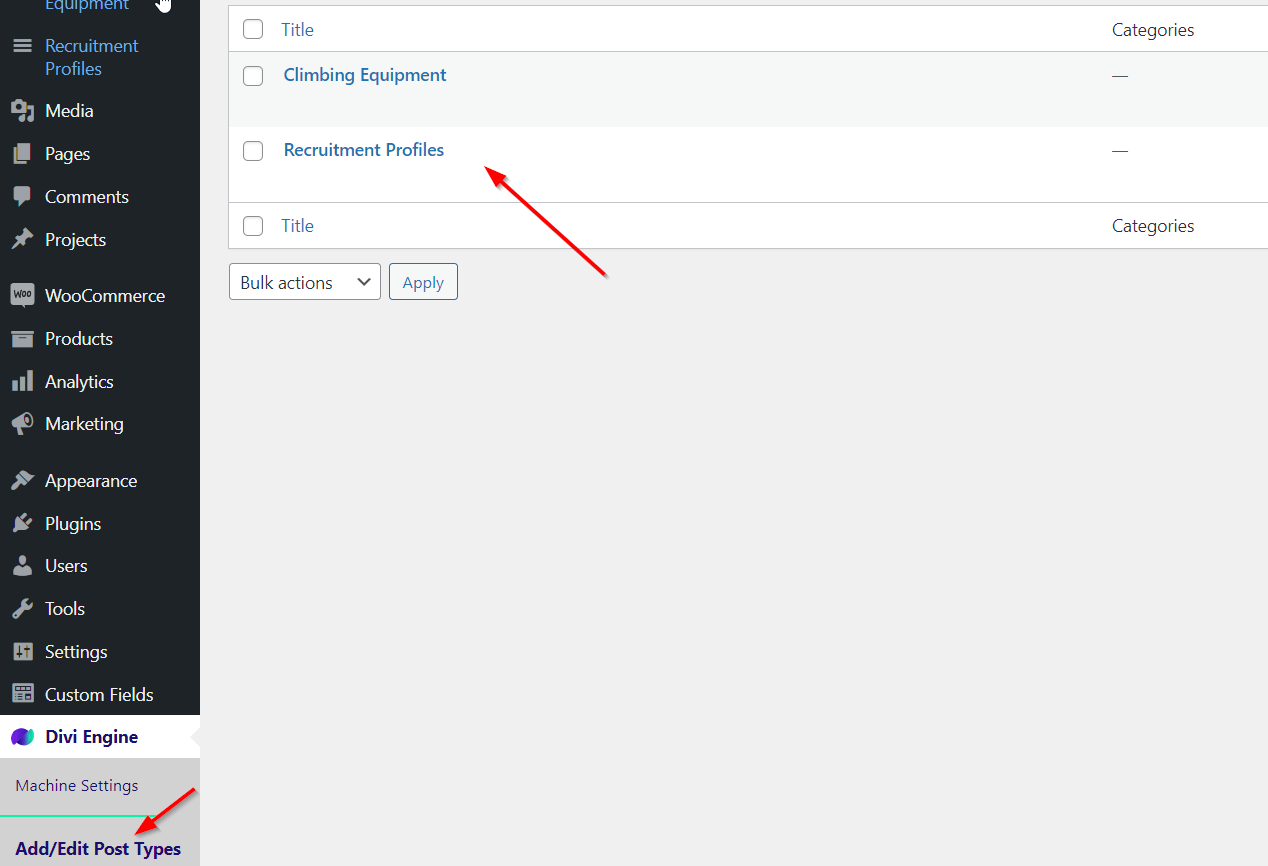The image size is (1268, 866).
Task: Click the WooCommerce logo icon
Action: (22, 296)
